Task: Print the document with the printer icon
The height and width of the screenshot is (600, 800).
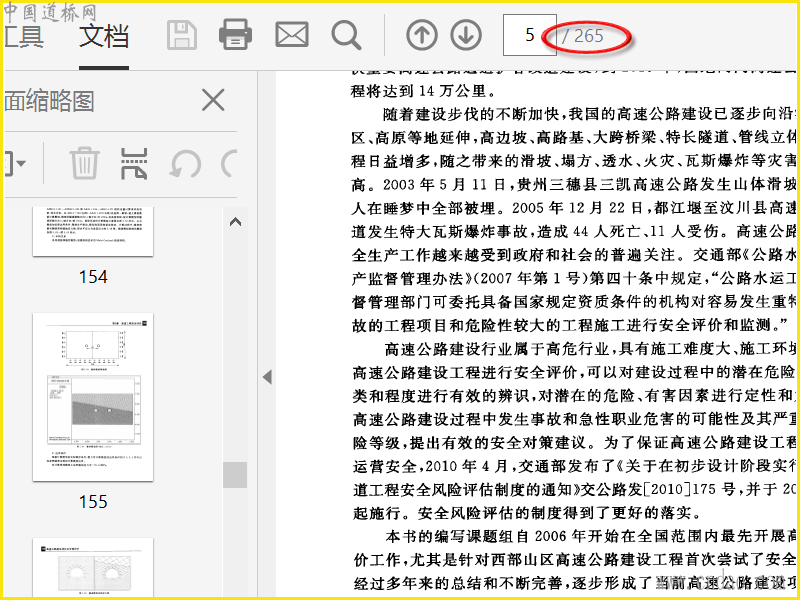Action: tap(235, 35)
